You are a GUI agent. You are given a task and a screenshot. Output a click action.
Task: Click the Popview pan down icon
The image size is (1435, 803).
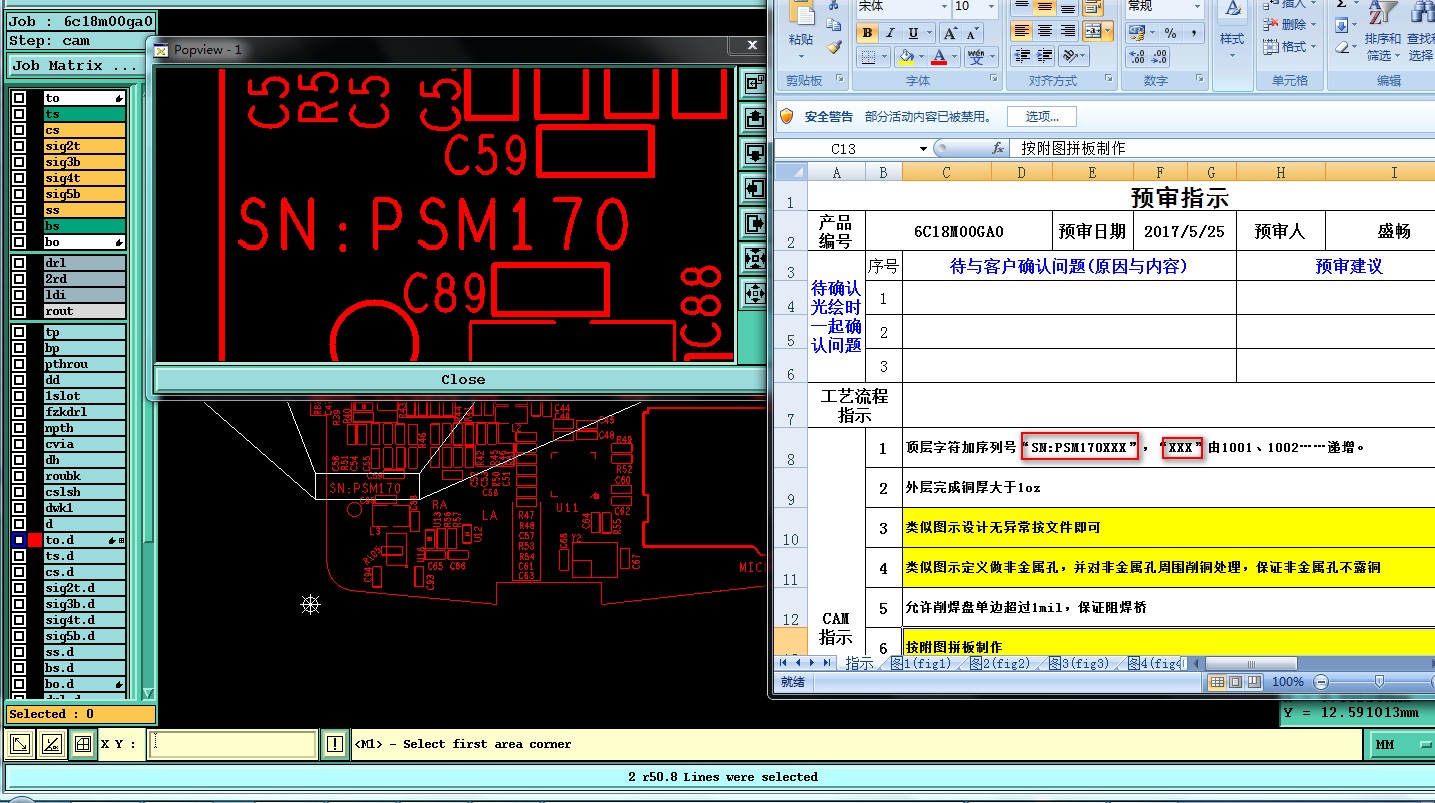pos(752,152)
